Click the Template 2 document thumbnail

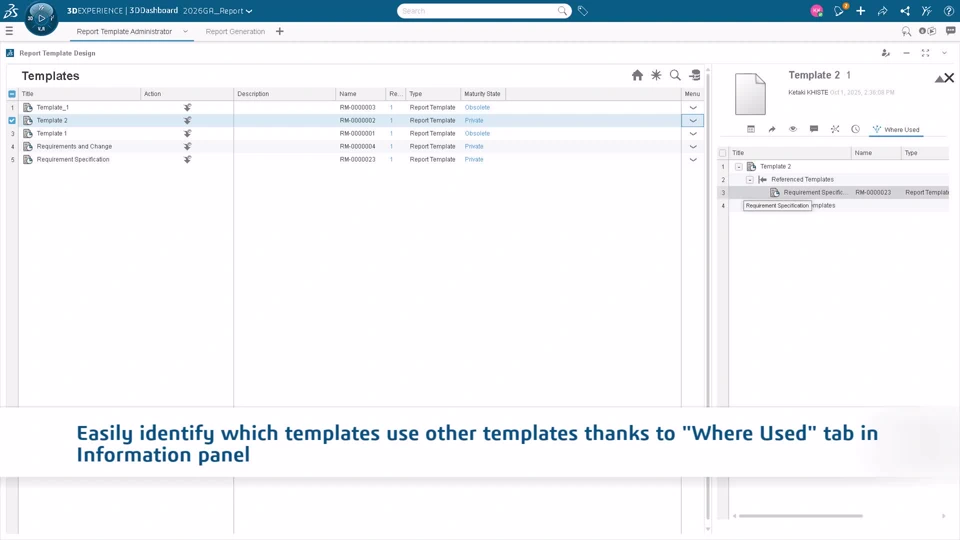(750, 94)
